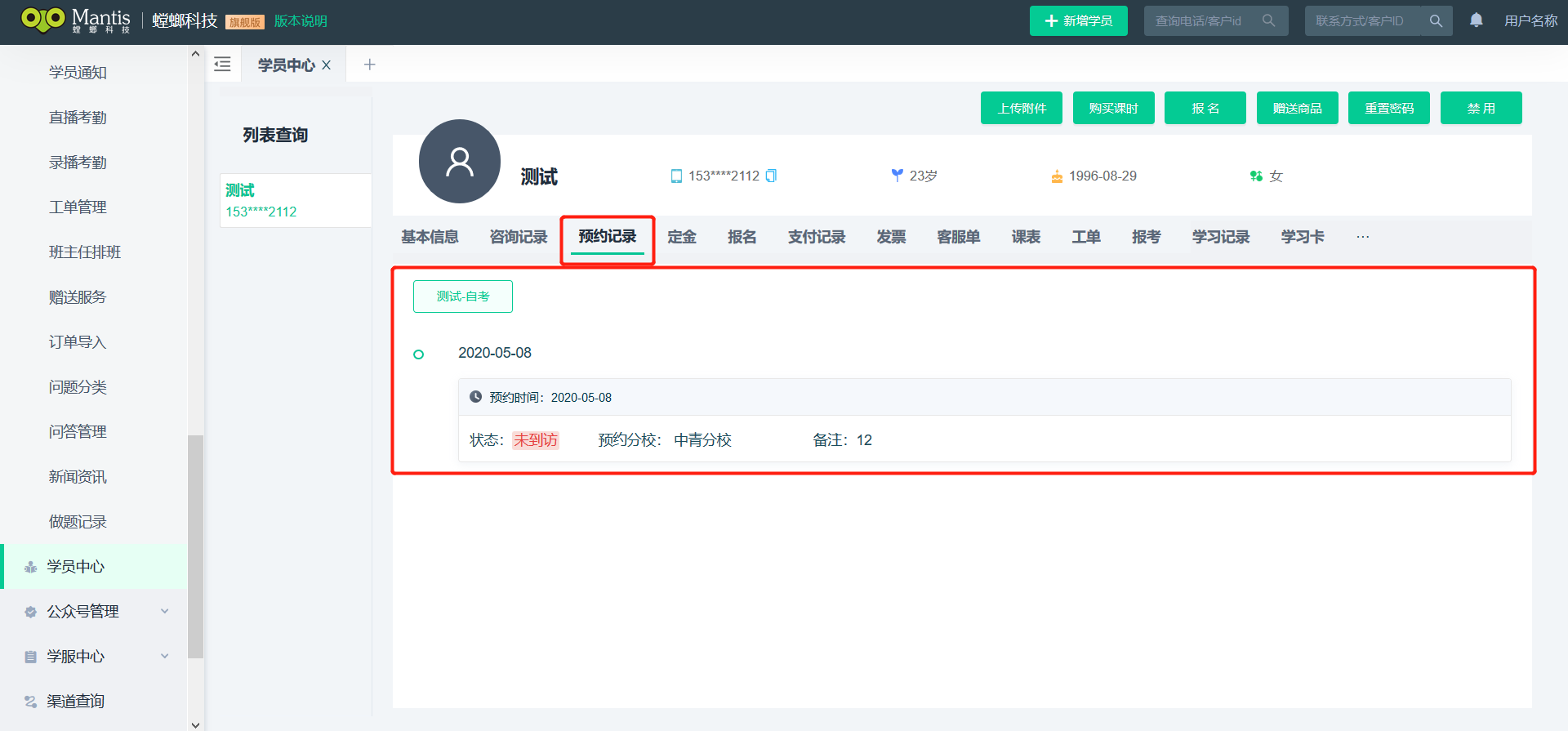Switch to the 基本信息 tab

430,237
